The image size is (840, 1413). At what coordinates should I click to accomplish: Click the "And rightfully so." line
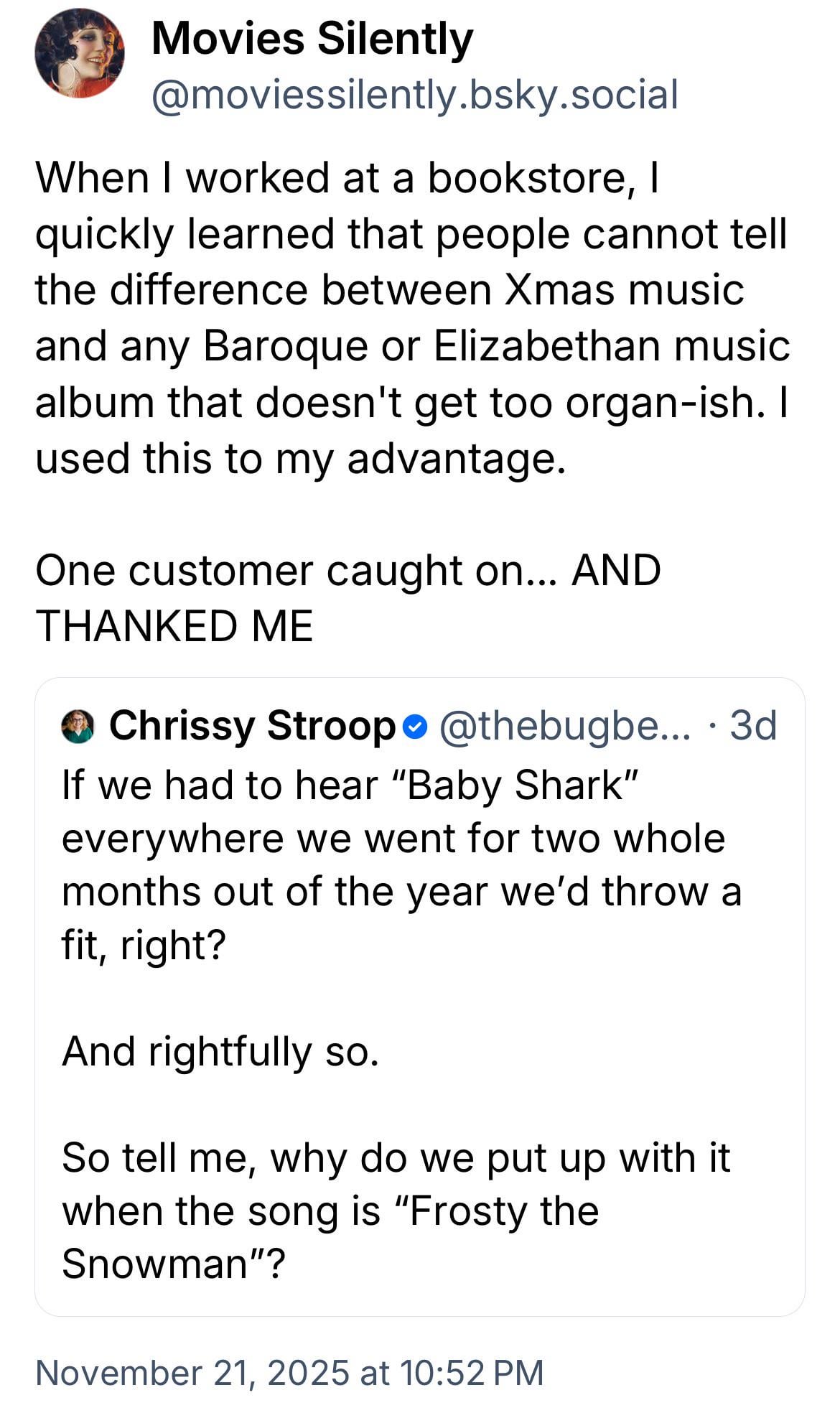coord(220,1052)
